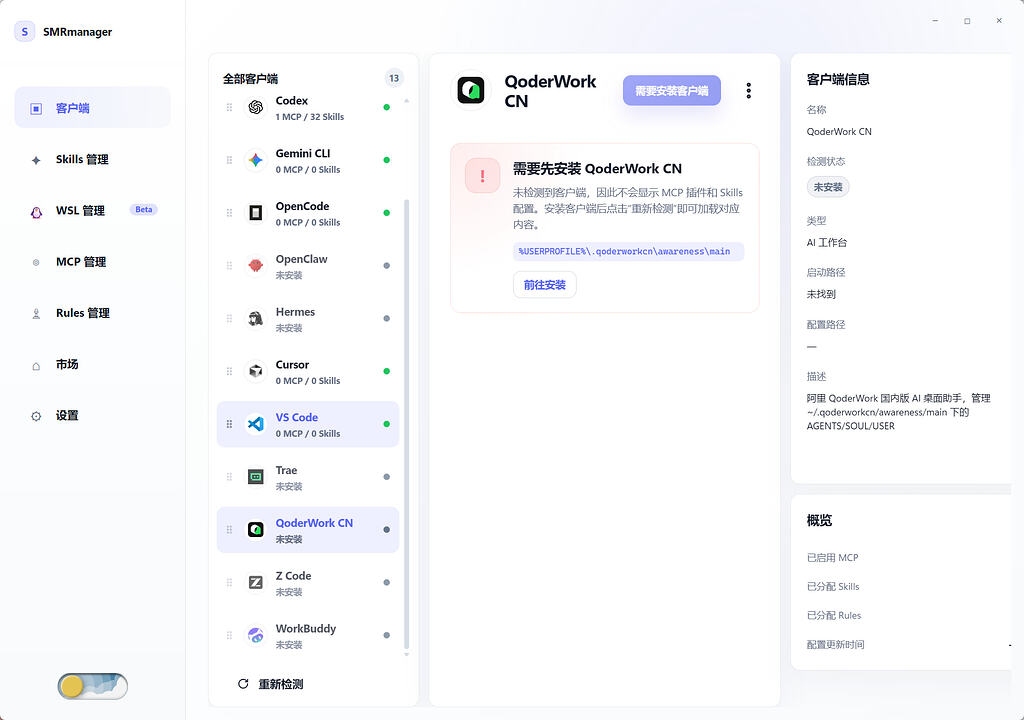Click the QoderWork CN drag handle
The width and height of the screenshot is (1024, 720).
point(229,530)
